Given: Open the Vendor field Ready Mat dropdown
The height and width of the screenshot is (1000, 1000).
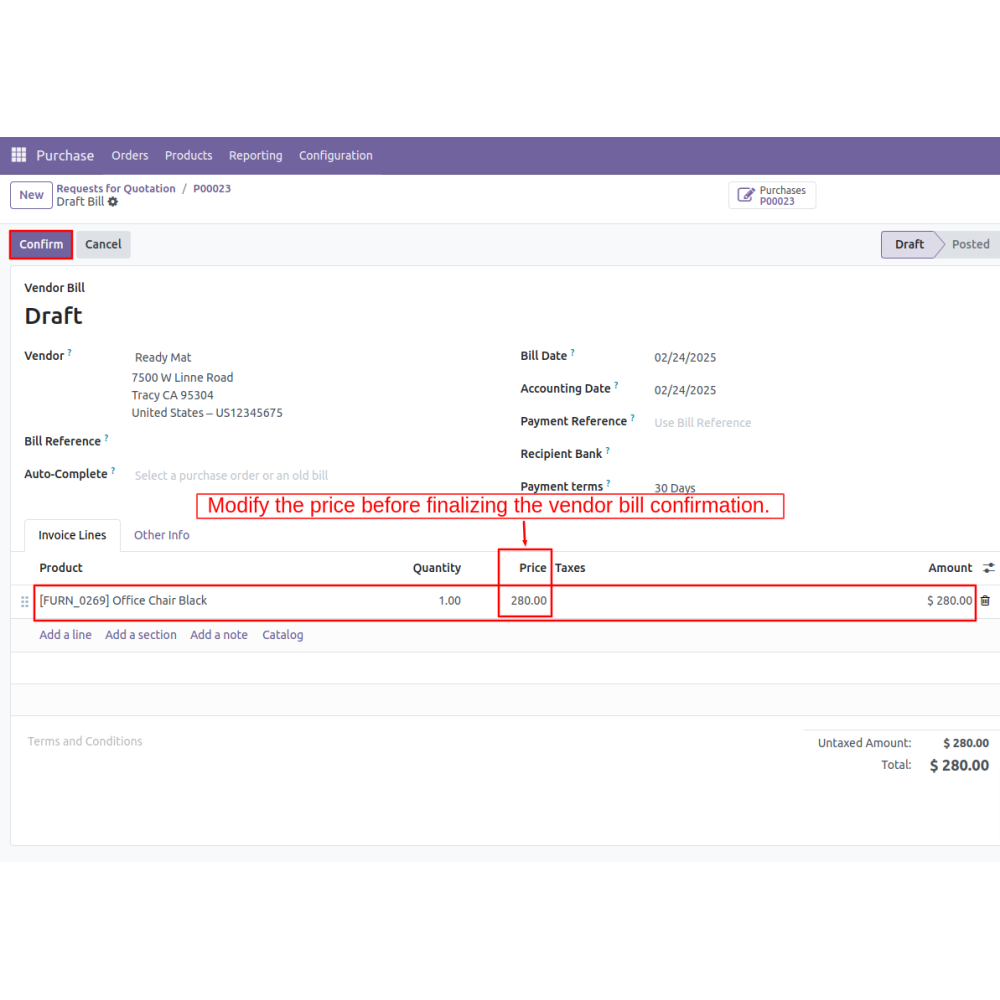Looking at the screenshot, I should coord(163,357).
